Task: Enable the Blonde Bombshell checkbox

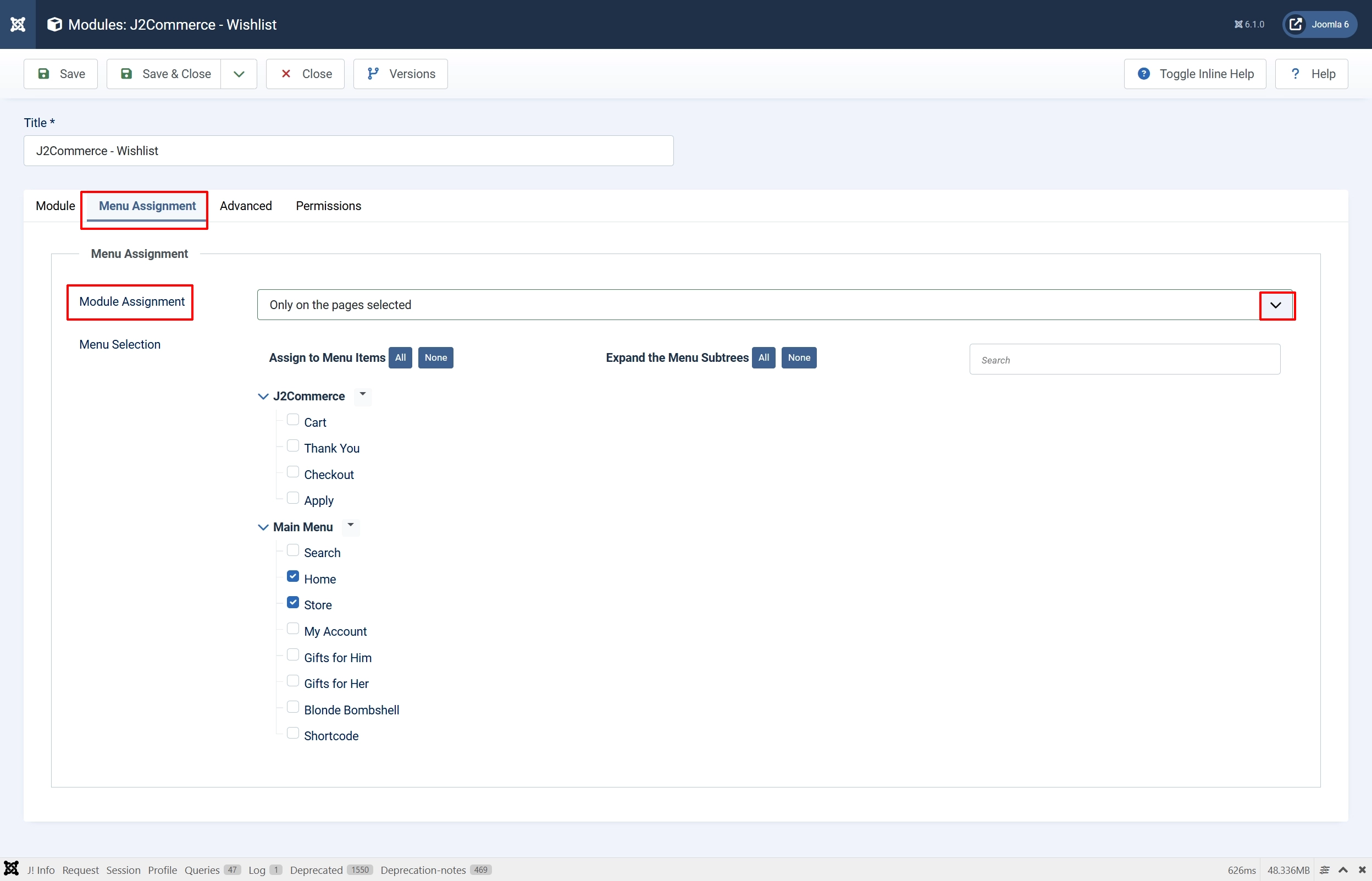Action: 292,707
